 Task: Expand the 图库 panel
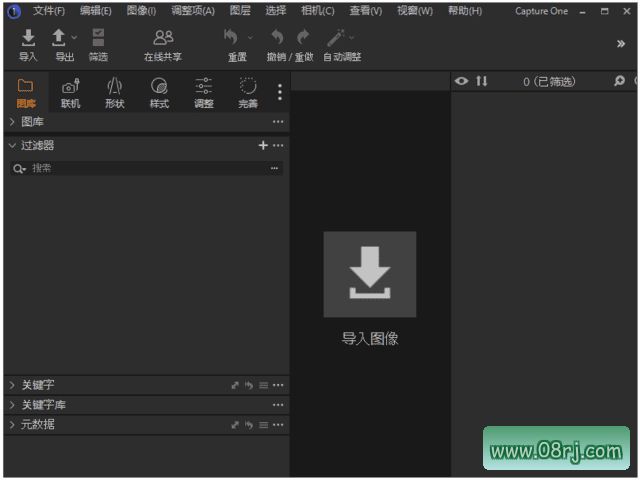click(x=12, y=122)
